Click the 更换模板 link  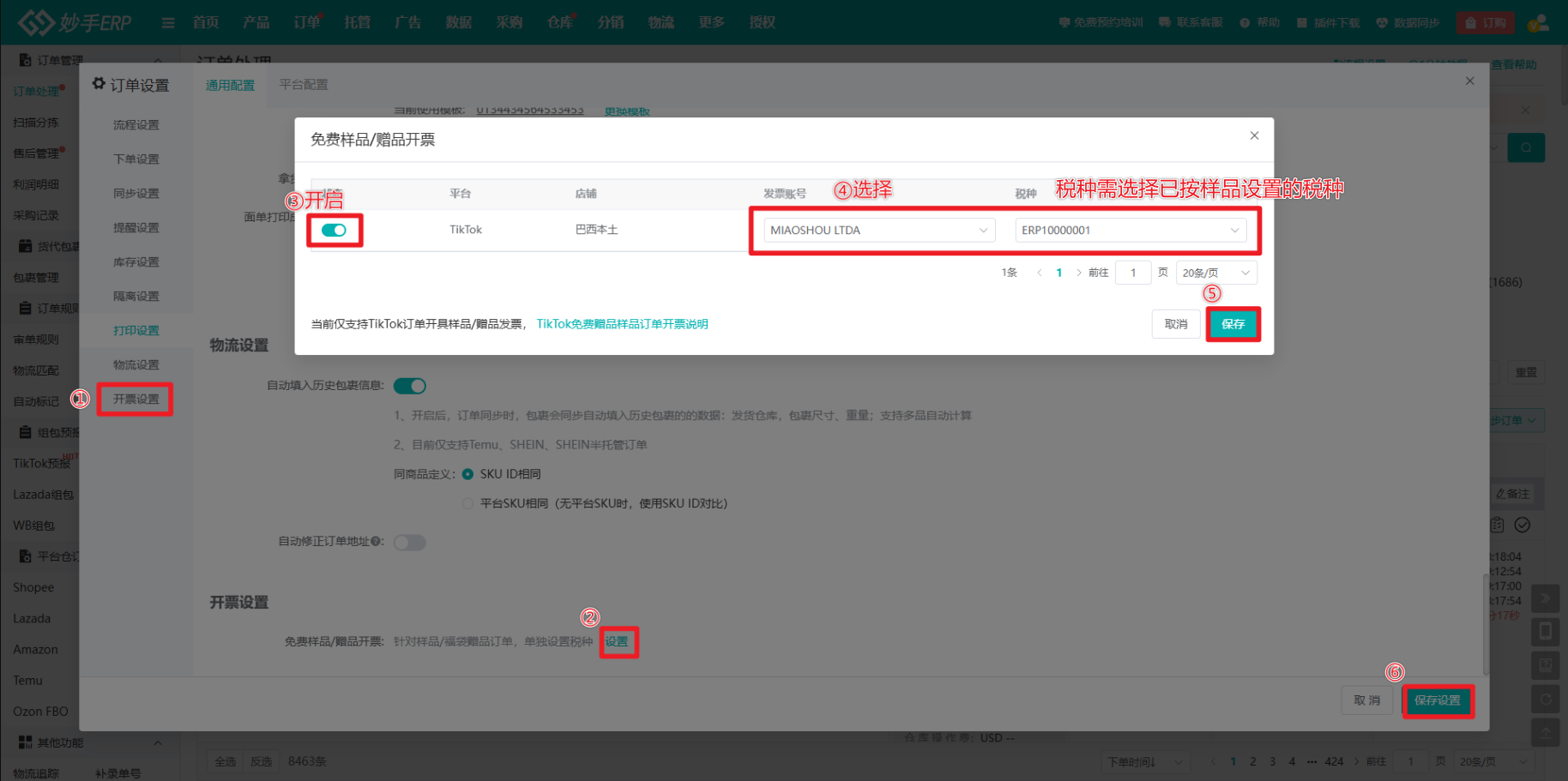click(627, 111)
